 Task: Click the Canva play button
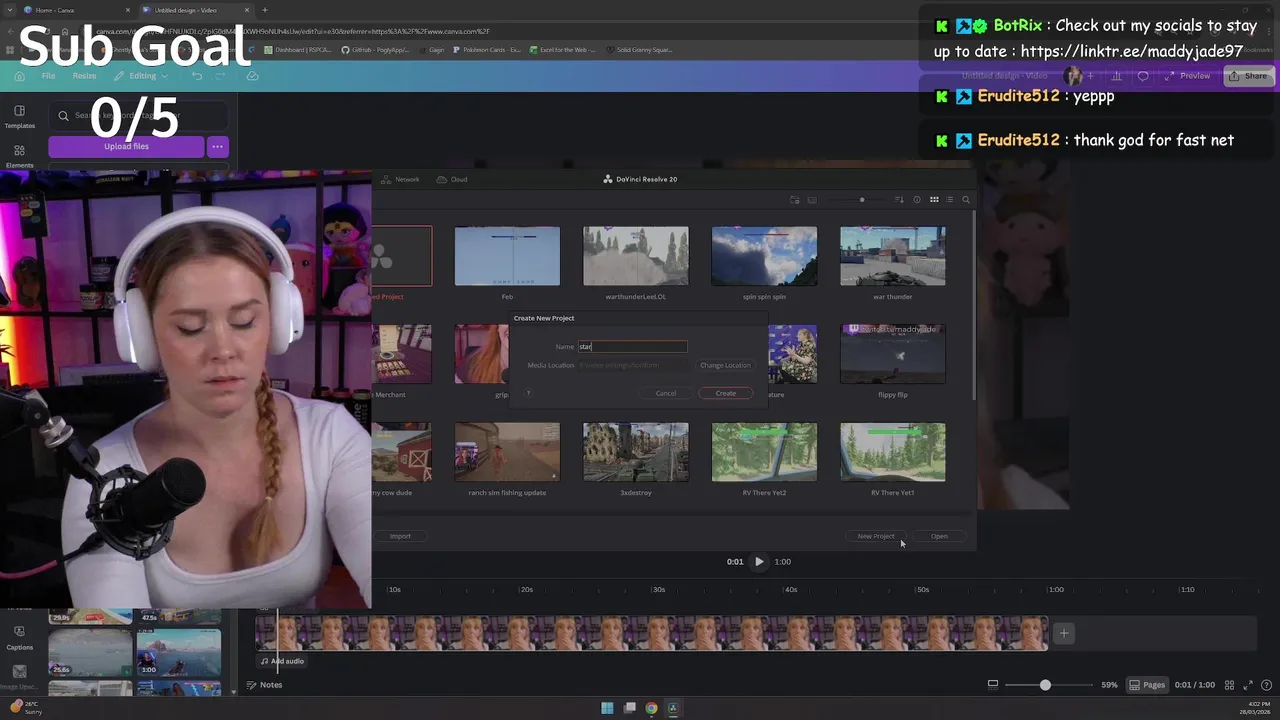pos(759,562)
